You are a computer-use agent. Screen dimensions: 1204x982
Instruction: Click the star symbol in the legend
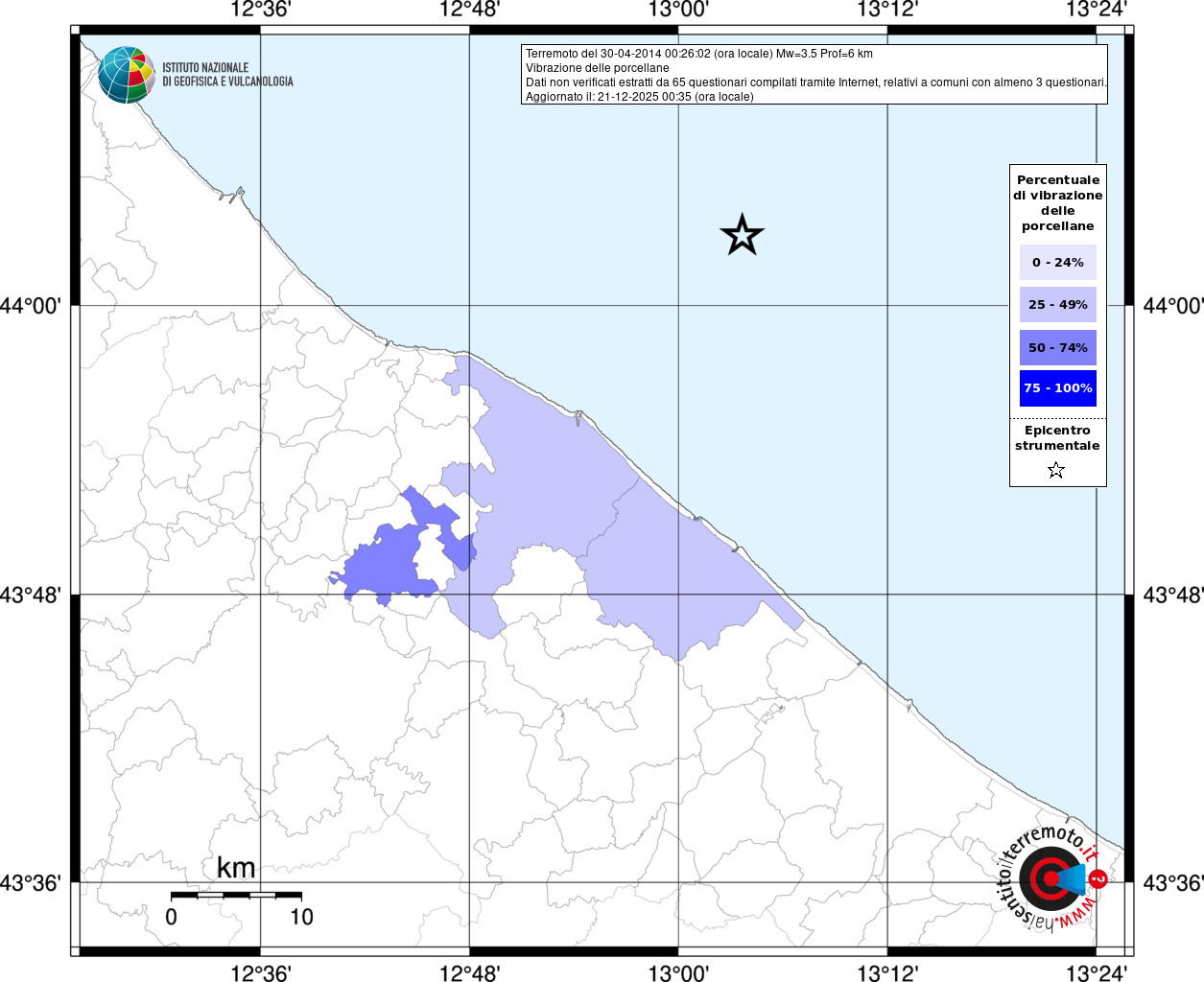coord(1056,470)
